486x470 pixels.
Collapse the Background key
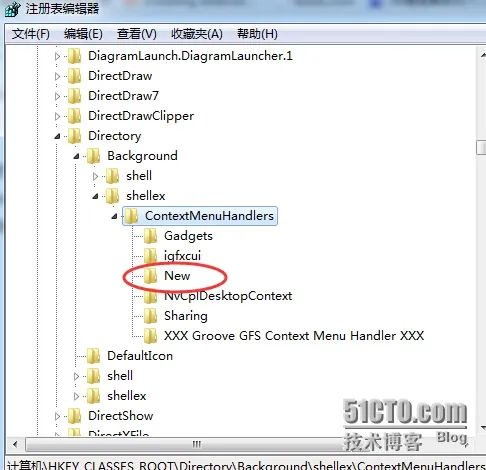point(77,156)
